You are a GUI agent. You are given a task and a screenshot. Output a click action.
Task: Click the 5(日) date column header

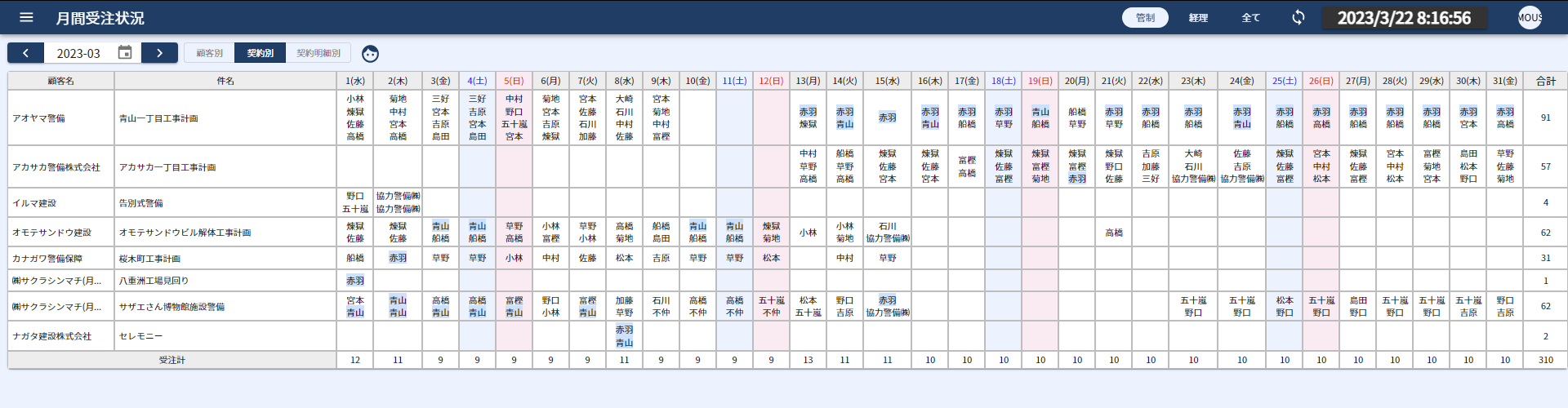pos(514,81)
